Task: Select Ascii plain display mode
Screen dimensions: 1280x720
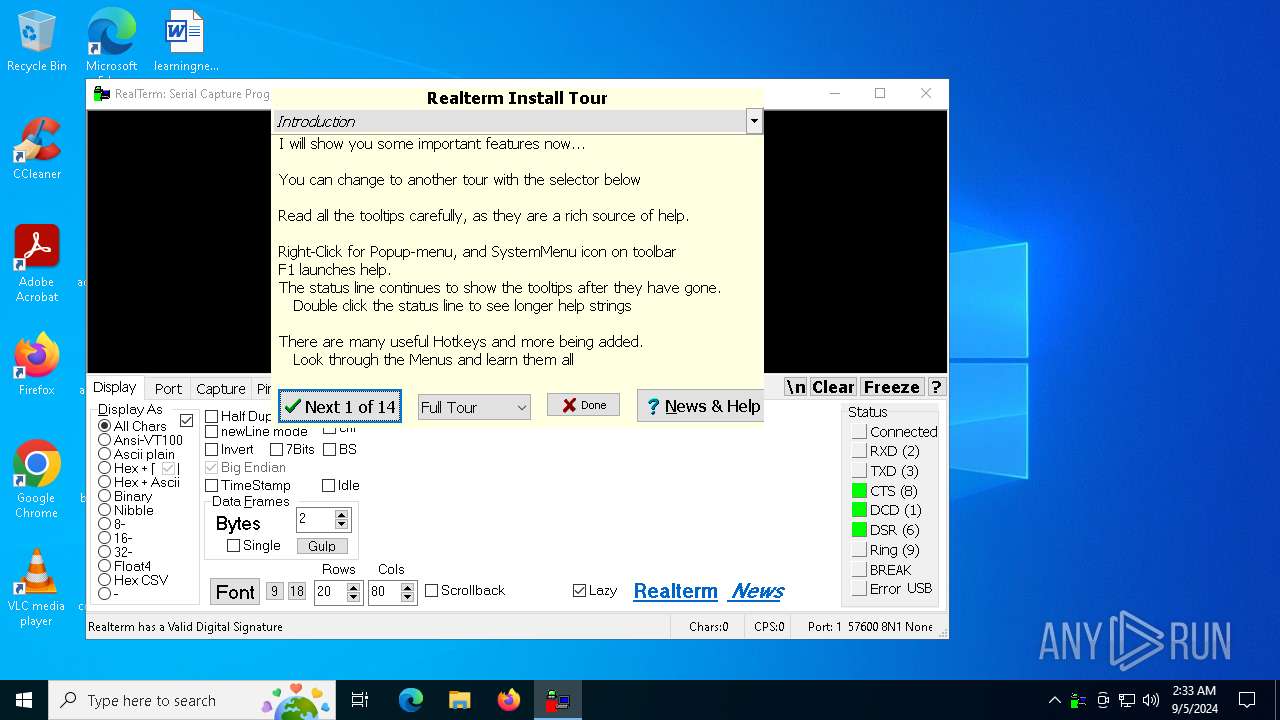Action: click(105, 454)
